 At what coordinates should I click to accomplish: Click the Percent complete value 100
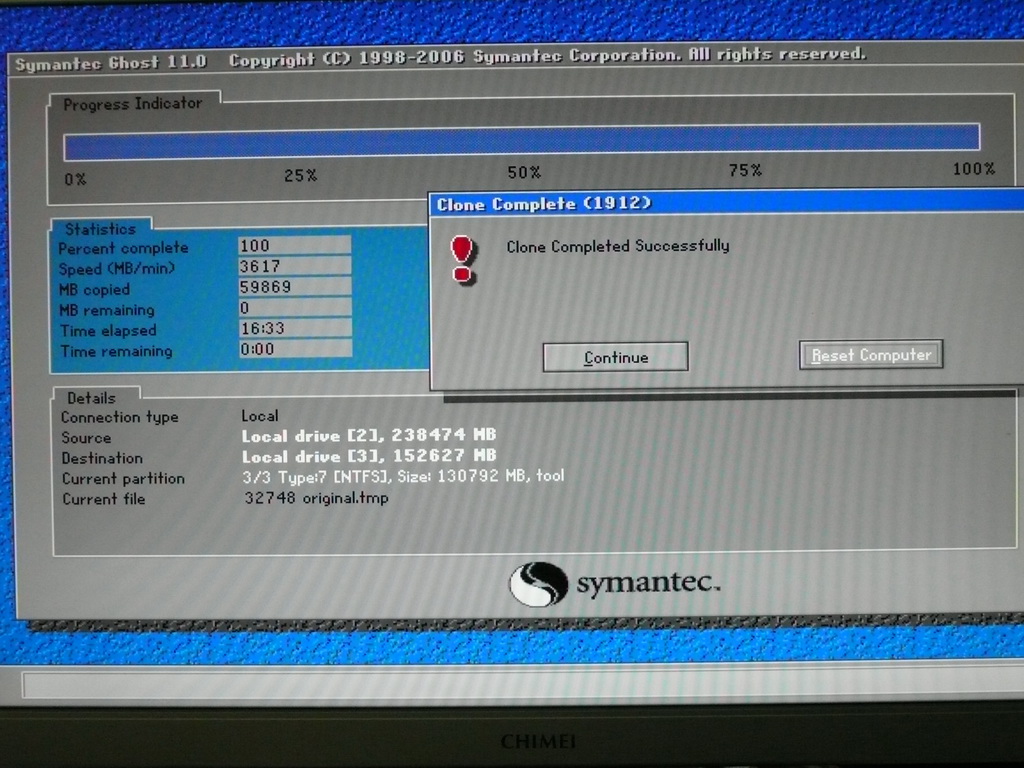(x=294, y=246)
